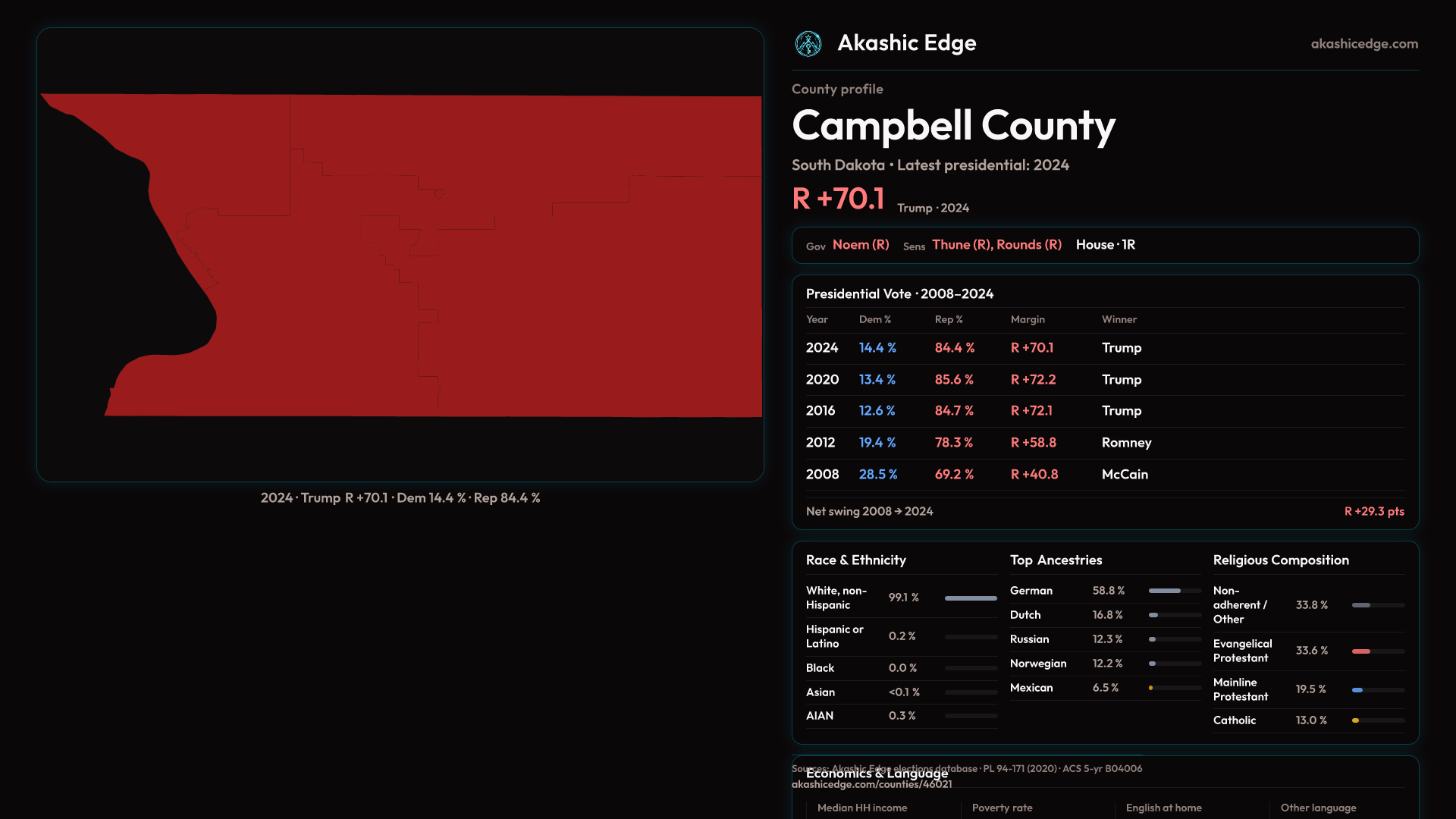The height and width of the screenshot is (819, 1456).
Task: Click Senators Thune (R), Rounds (R)
Action: (x=996, y=245)
